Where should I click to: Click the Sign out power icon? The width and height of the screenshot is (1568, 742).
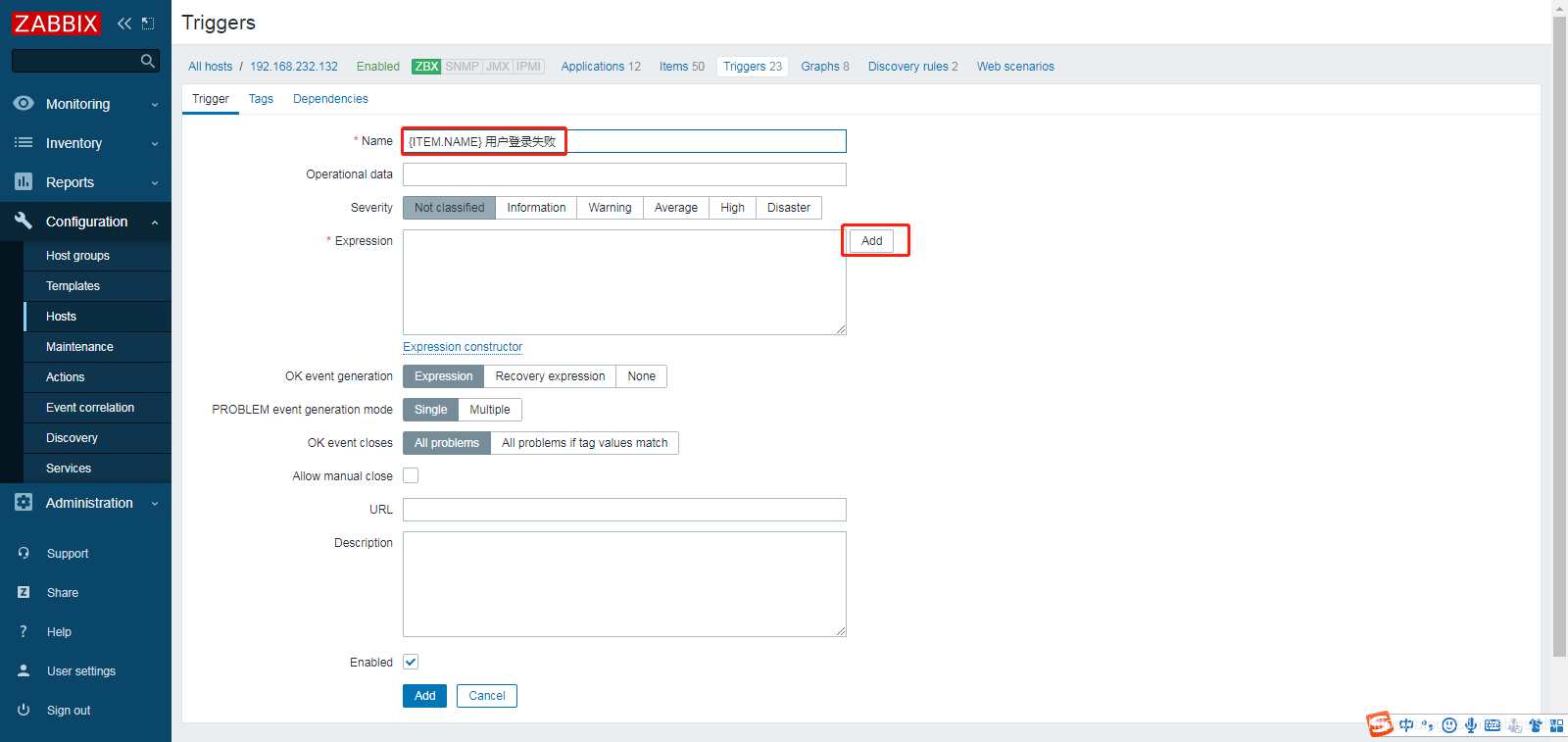(x=24, y=710)
